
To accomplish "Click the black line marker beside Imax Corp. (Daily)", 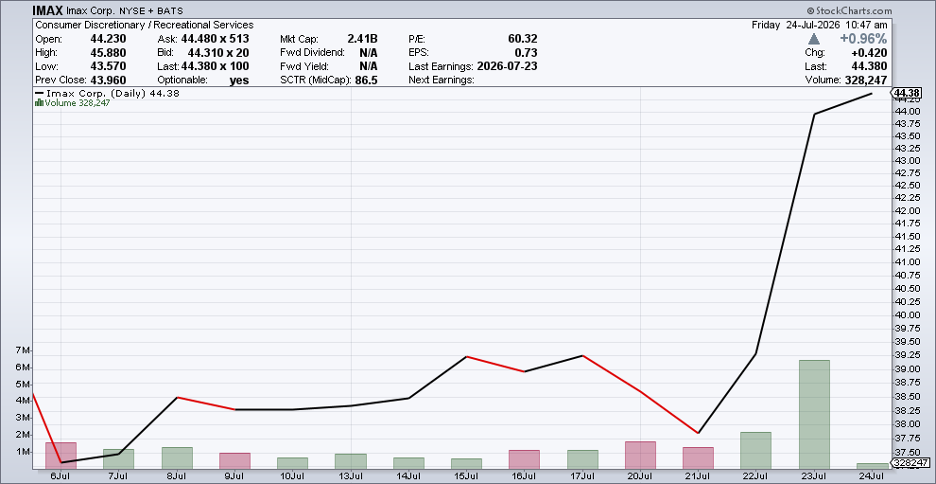I will (x=39, y=94).
